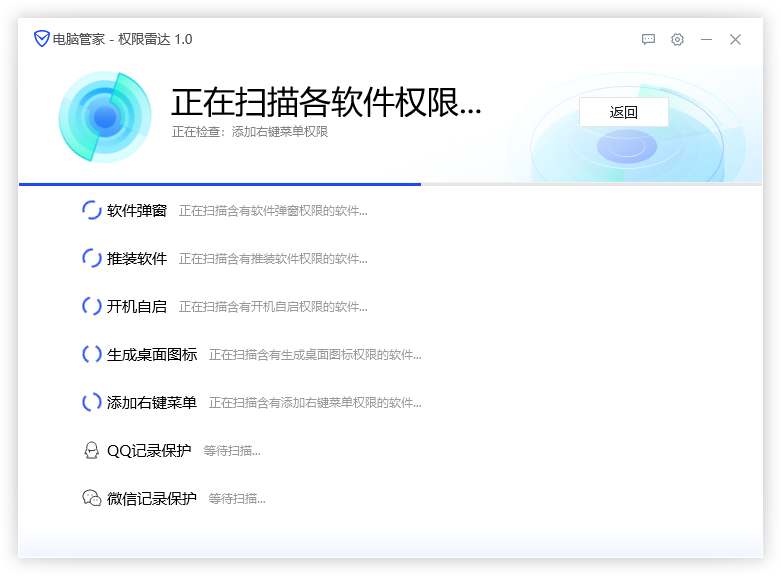Click the QQ penguin icon
Image resolution: width=781 pixels, height=576 pixels.
coord(92,450)
